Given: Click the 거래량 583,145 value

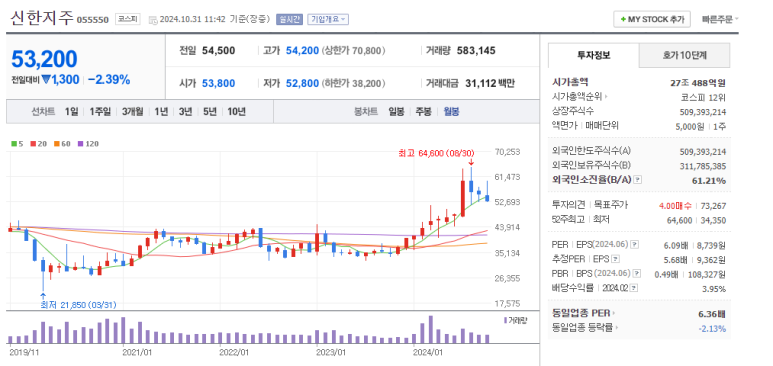Looking at the screenshot, I should [476, 50].
